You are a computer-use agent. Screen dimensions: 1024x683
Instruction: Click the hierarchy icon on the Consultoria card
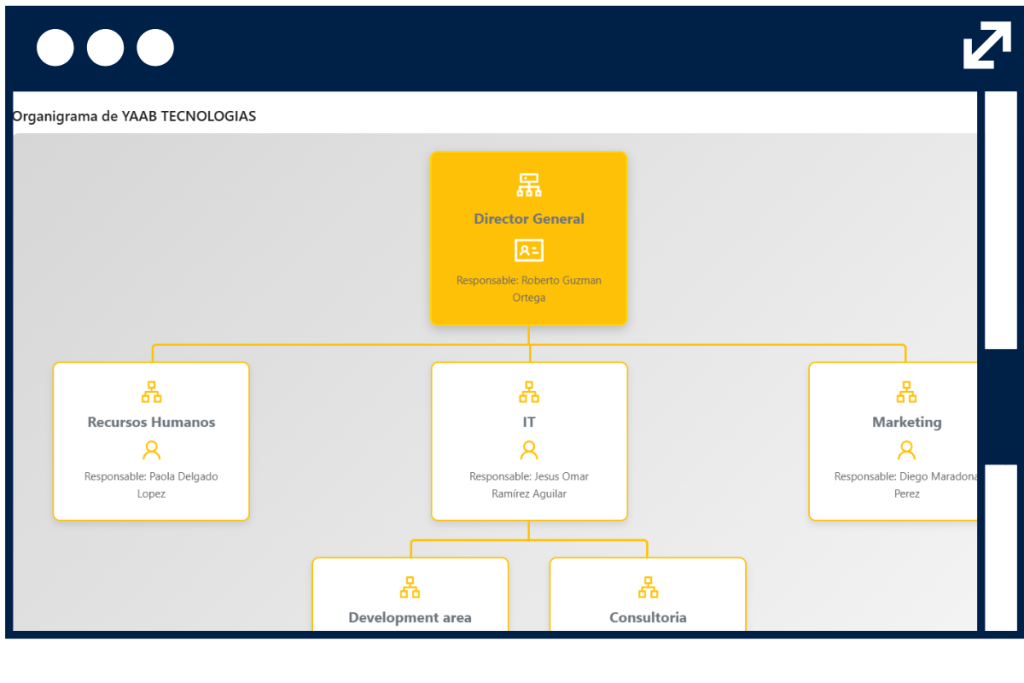pyautogui.click(x=648, y=586)
